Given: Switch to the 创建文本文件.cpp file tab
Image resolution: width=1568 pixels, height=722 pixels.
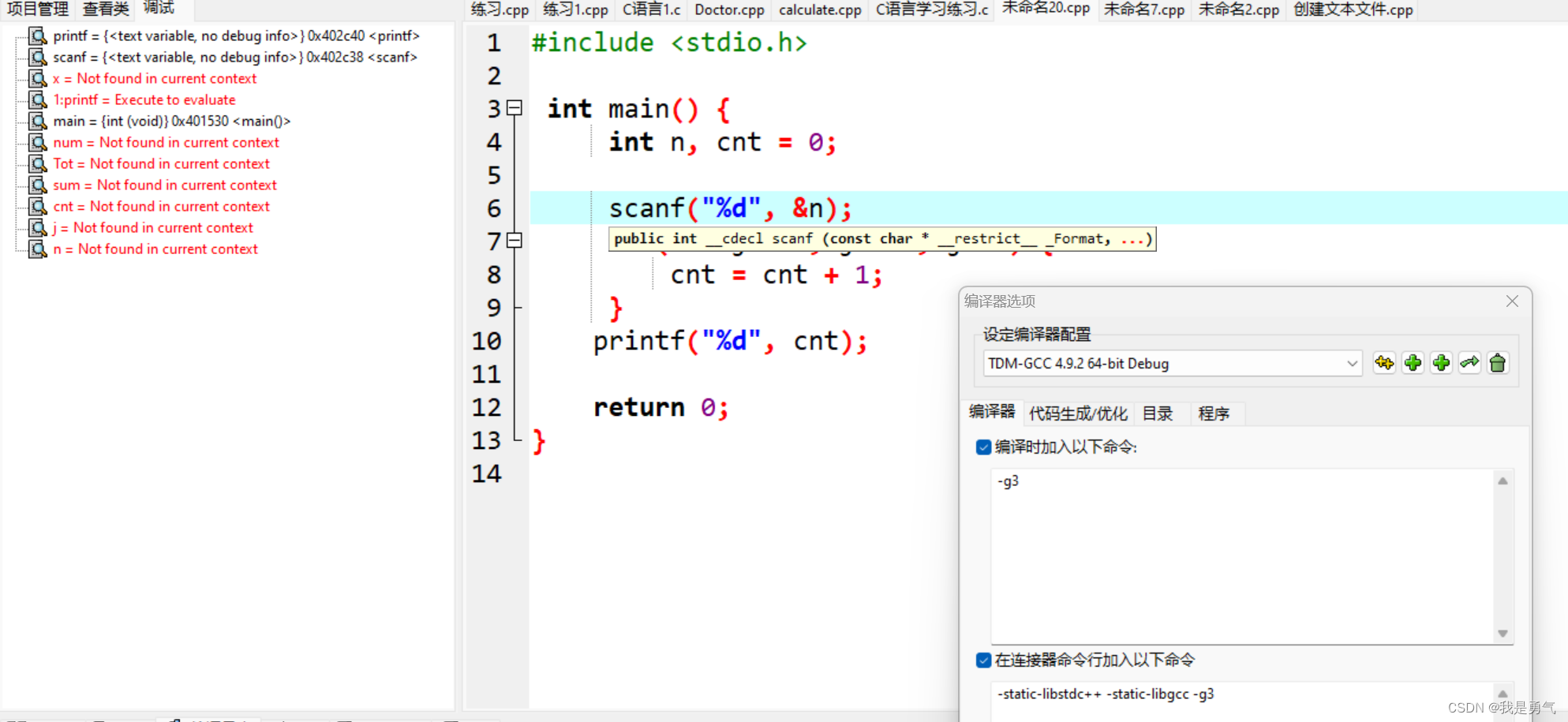Looking at the screenshot, I should [x=1353, y=9].
